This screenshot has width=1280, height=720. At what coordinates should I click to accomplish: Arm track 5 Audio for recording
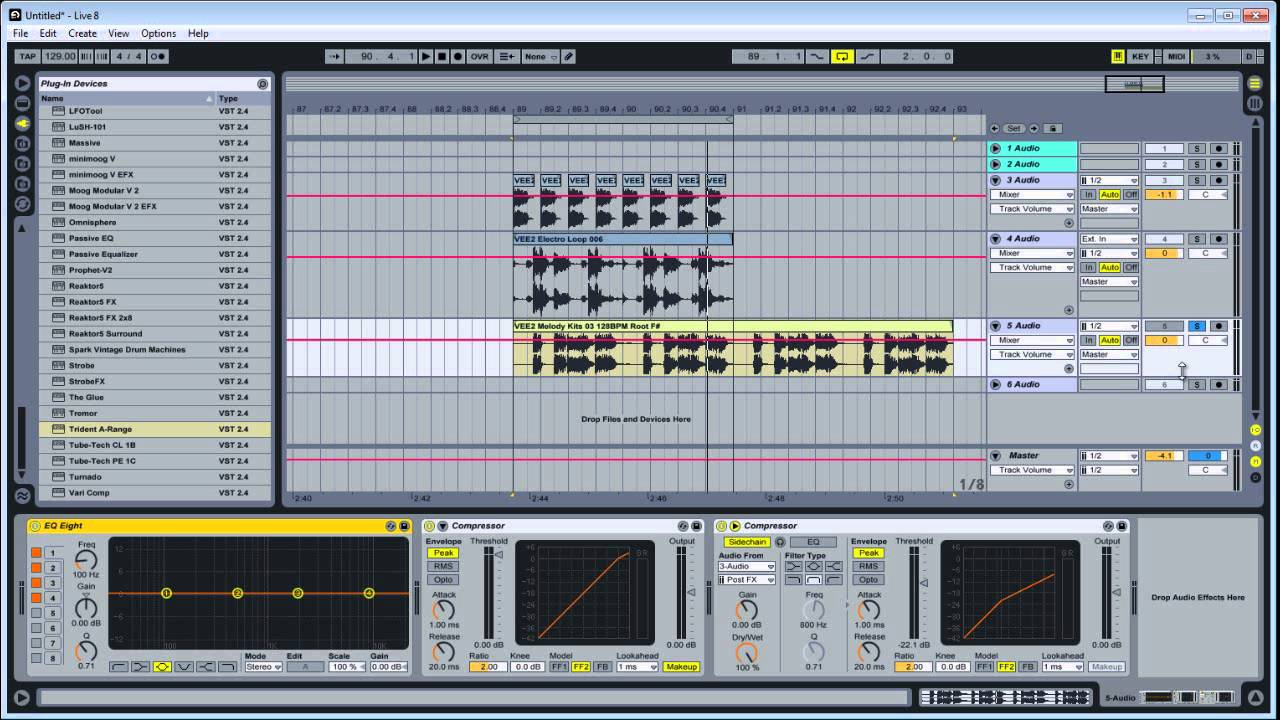point(1218,326)
